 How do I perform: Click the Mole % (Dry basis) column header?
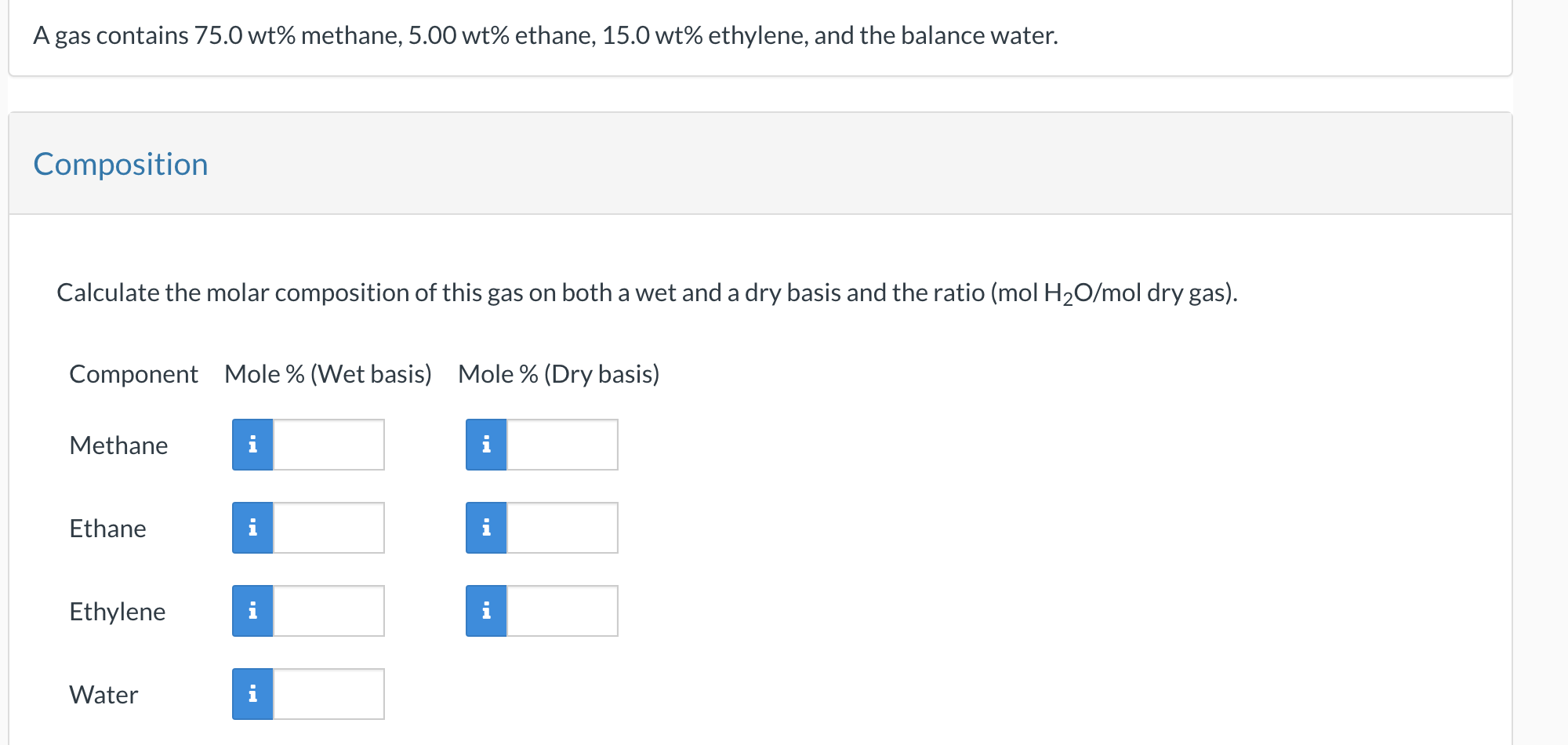[x=558, y=374]
